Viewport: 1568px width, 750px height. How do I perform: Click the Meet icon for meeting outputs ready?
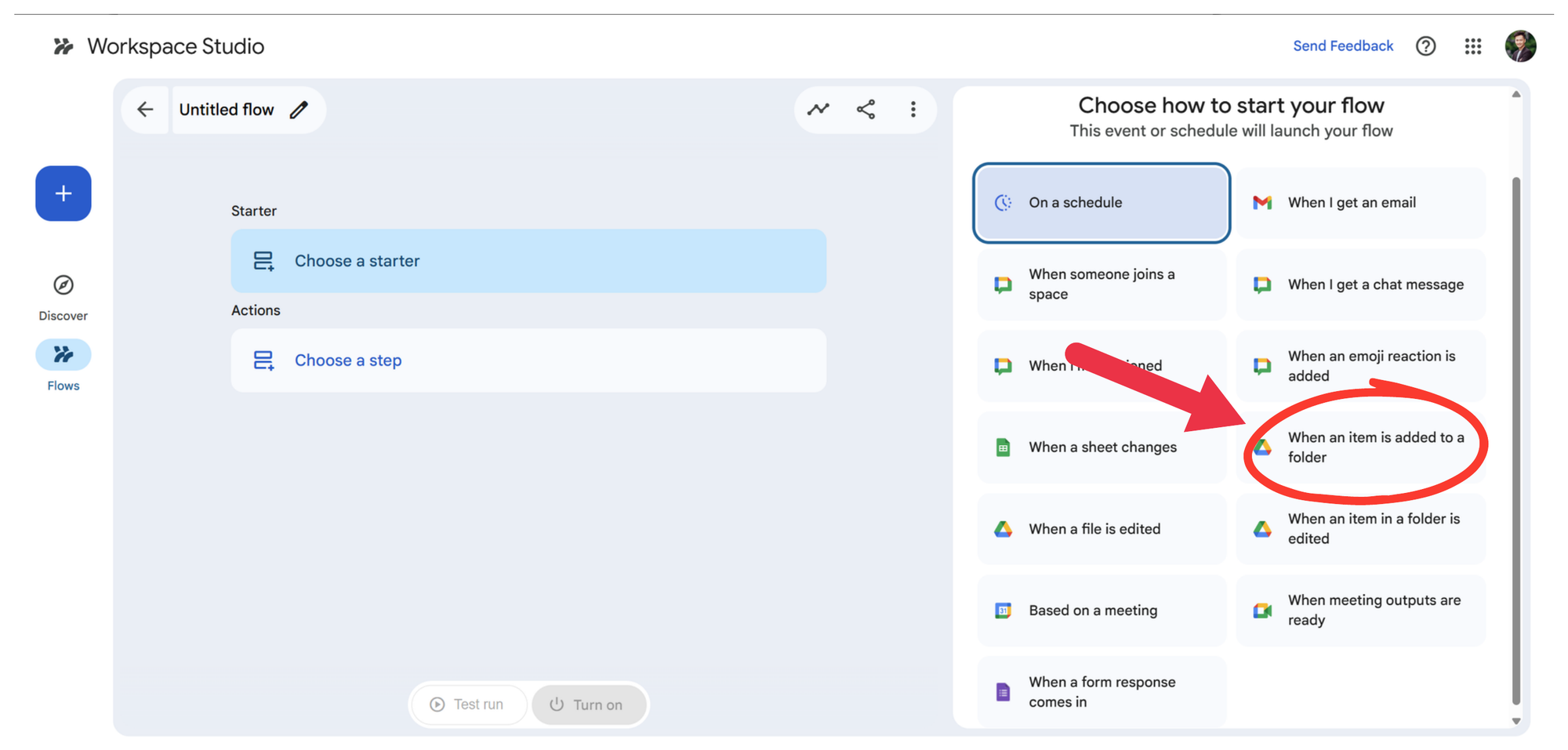1262,611
